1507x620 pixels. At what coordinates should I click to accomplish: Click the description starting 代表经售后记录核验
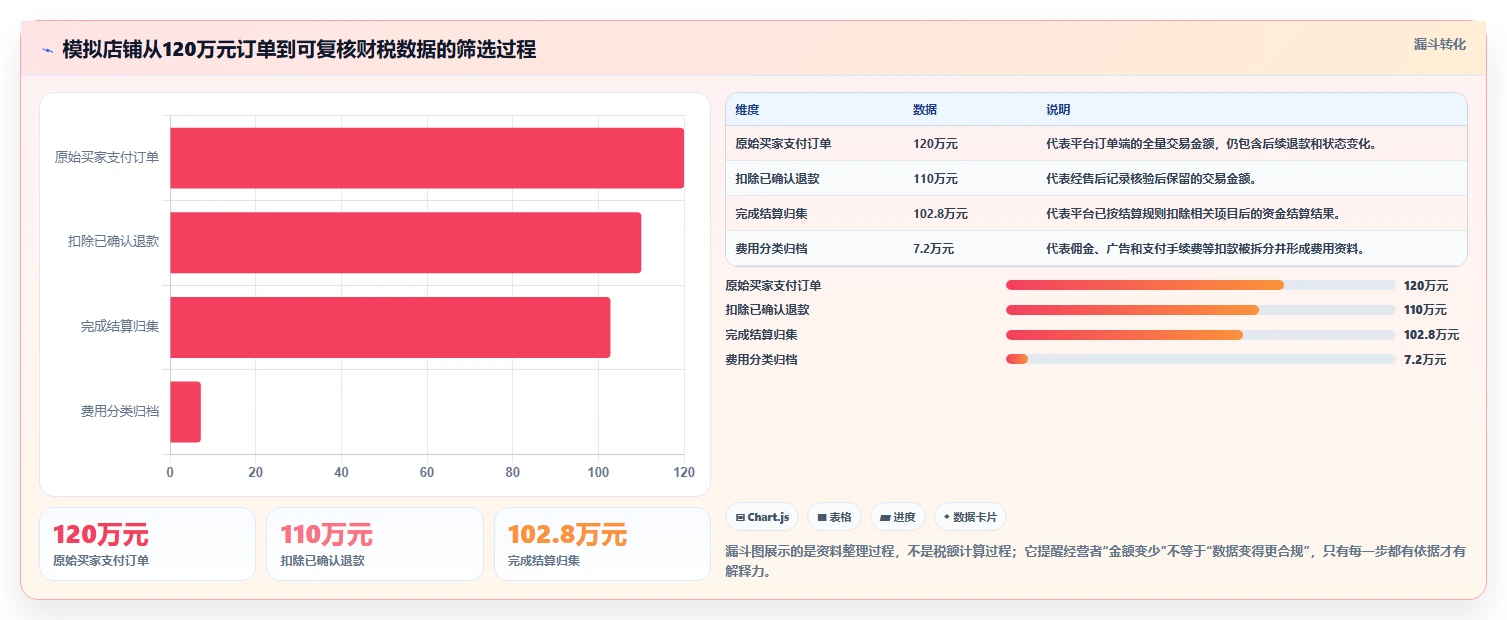point(1151,179)
